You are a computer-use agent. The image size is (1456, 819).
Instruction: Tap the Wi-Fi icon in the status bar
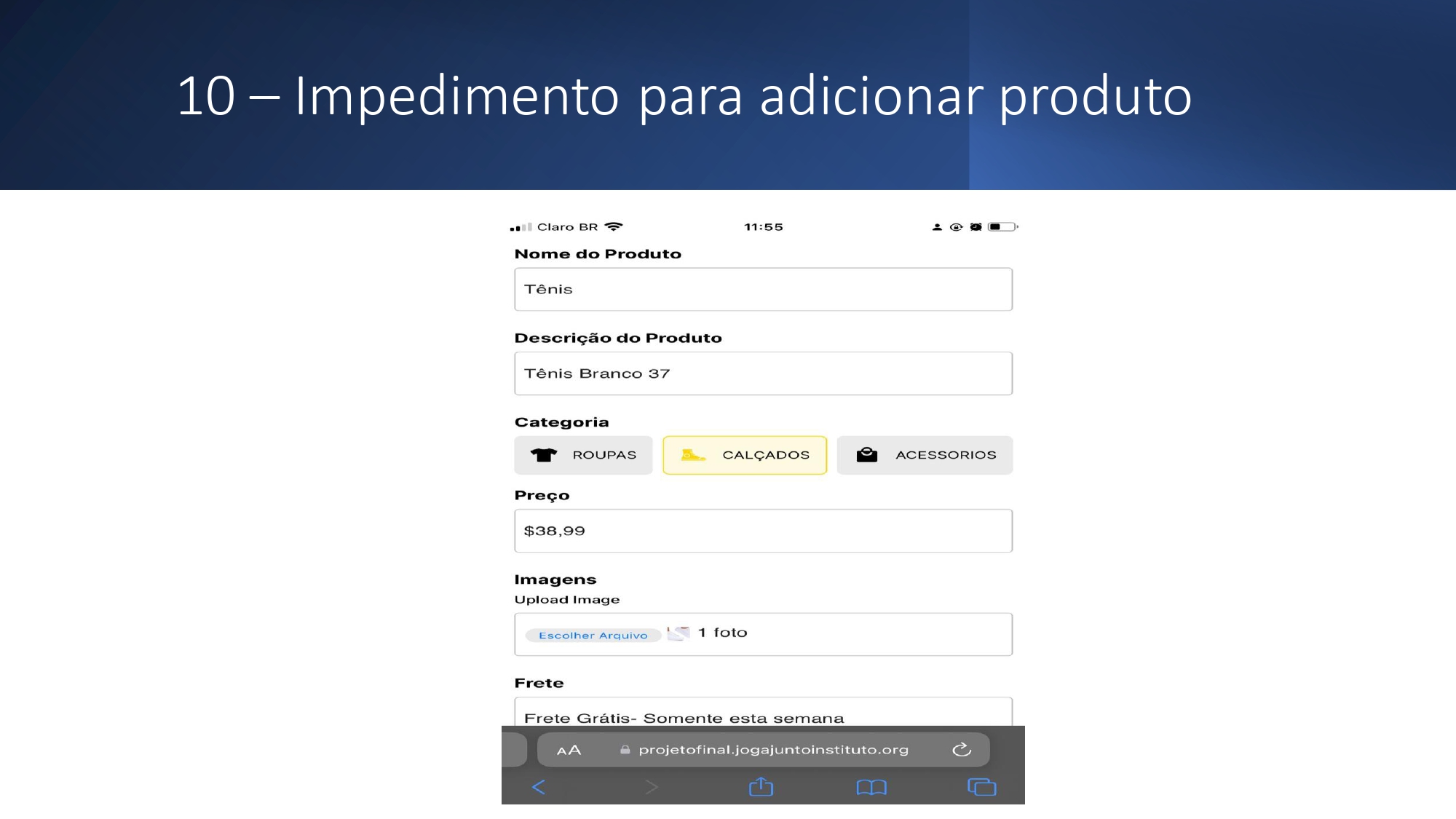tap(614, 227)
